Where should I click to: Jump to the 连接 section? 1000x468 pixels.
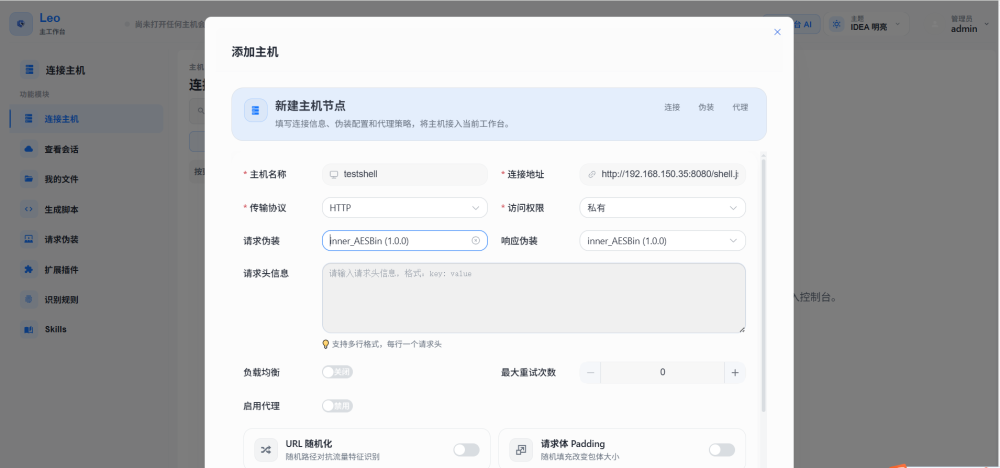[x=672, y=107]
